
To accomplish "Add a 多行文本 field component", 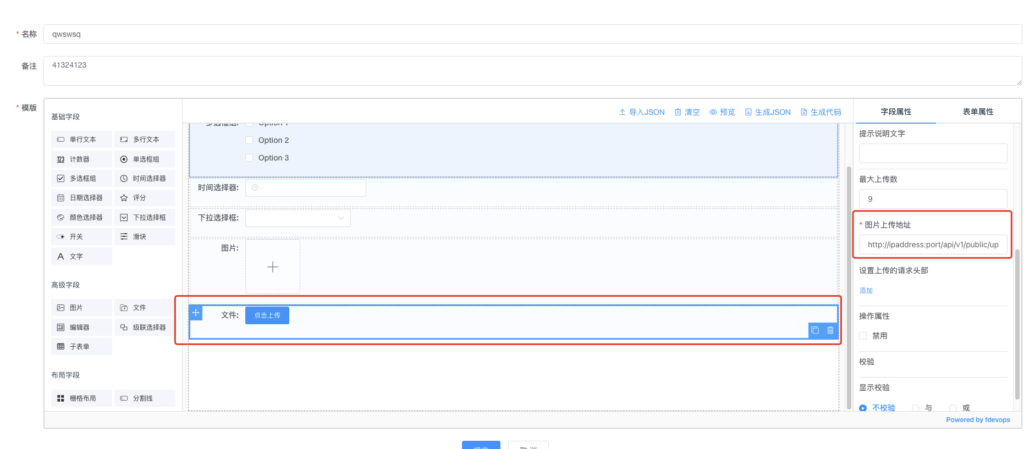I will pyautogui.click(x=144, y=140).
